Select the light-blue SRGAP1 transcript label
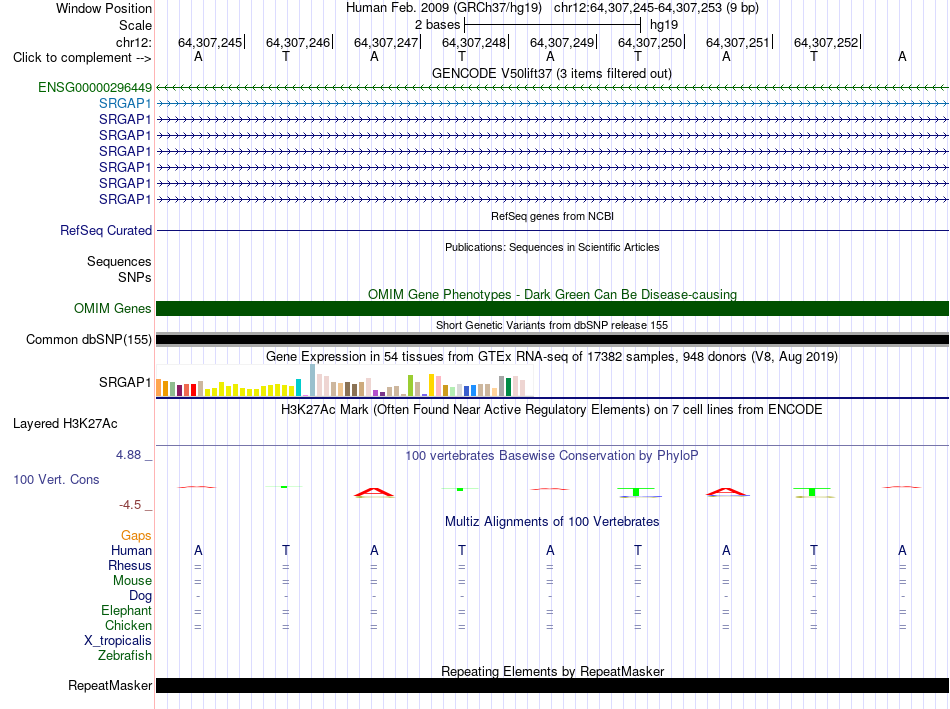950x709 pixels. tap(125, 104)
